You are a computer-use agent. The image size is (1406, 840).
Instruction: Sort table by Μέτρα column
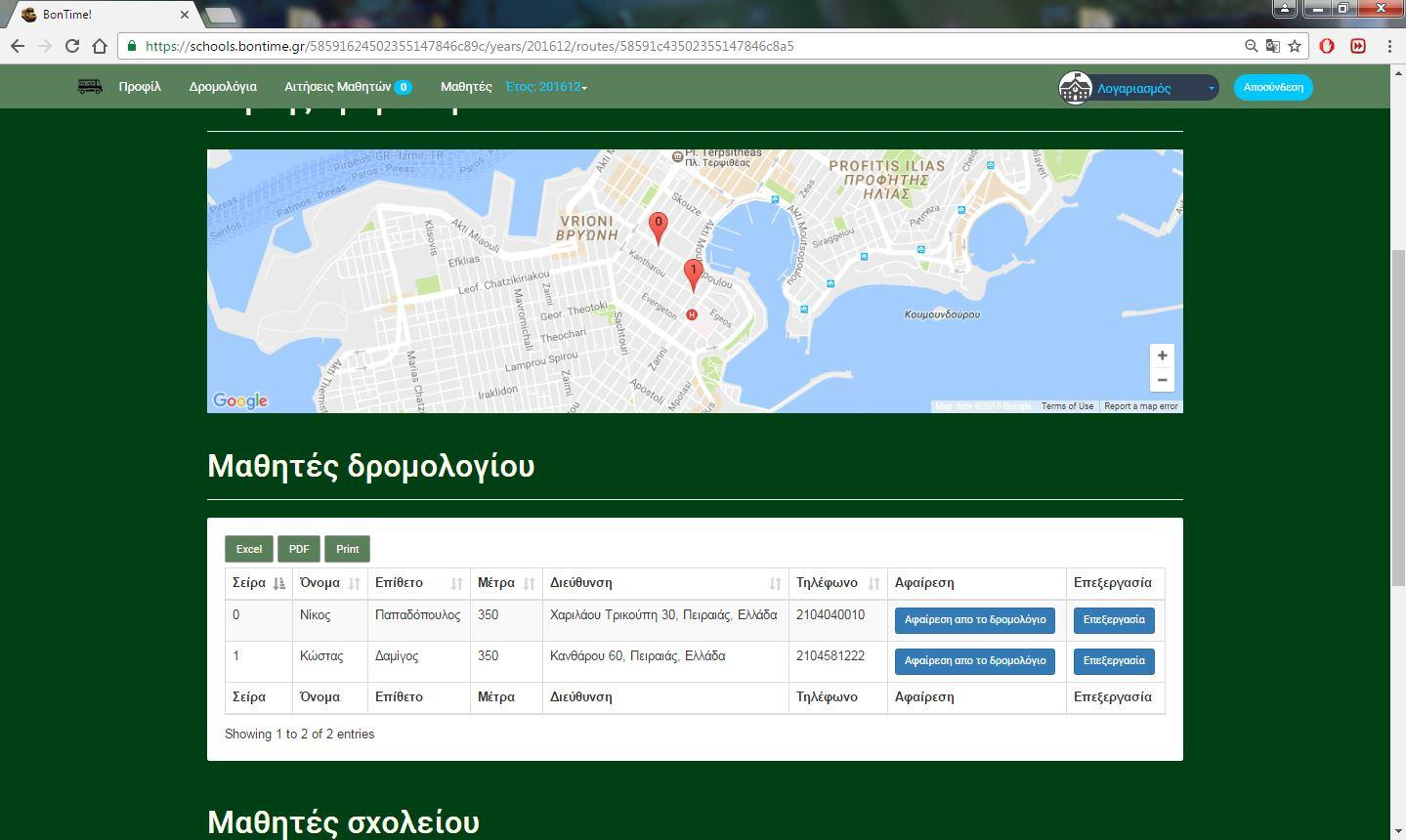click(x=506, y=583)
